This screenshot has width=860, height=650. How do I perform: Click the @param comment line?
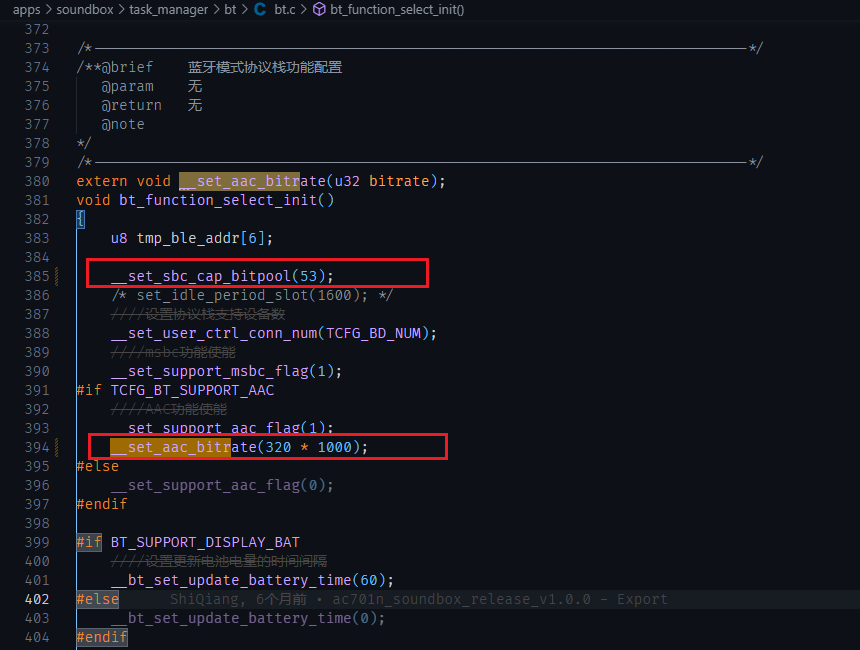coord(152,86)
